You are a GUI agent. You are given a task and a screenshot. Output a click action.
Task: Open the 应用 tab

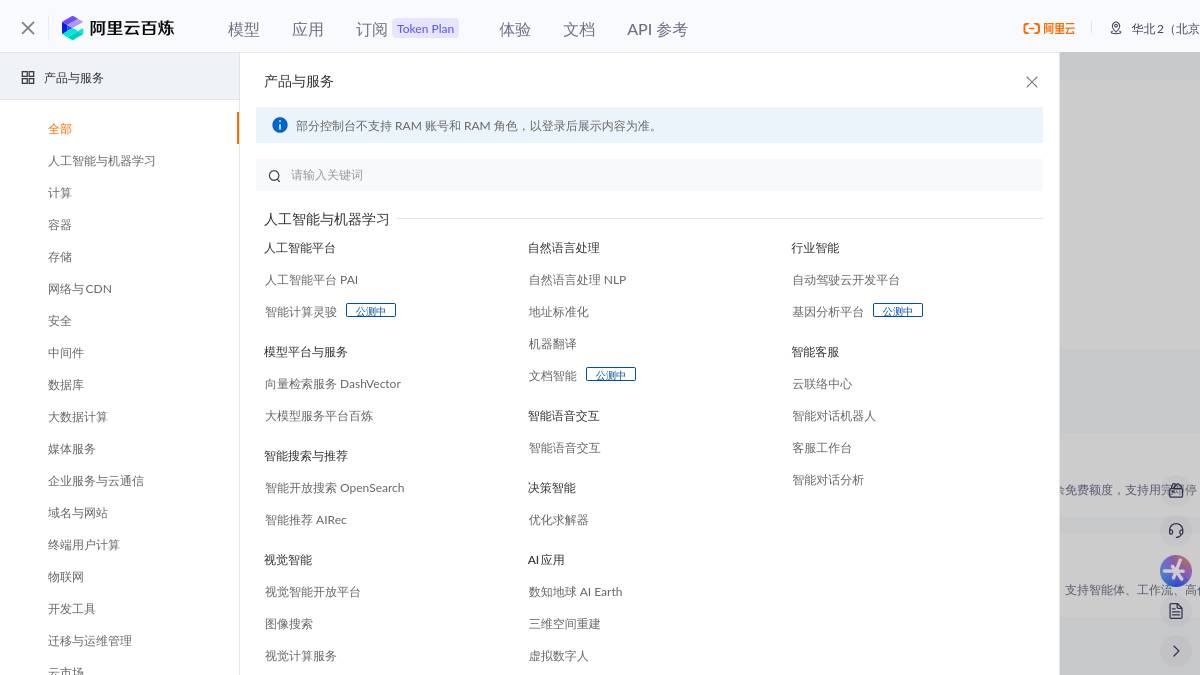308,29
